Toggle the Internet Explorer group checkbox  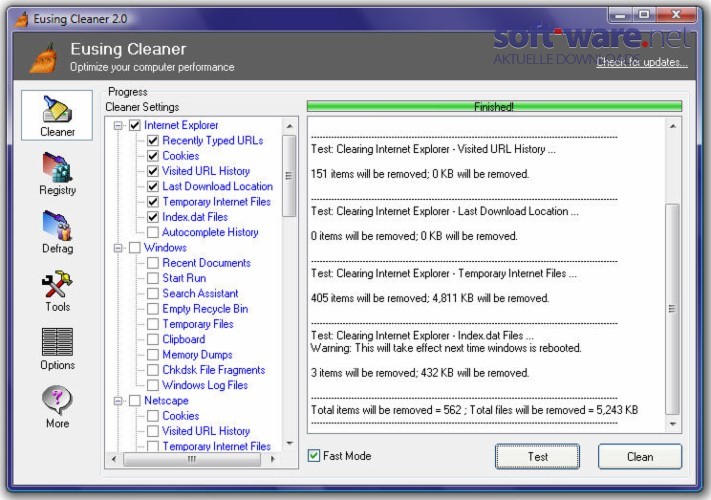coord(135,125)
